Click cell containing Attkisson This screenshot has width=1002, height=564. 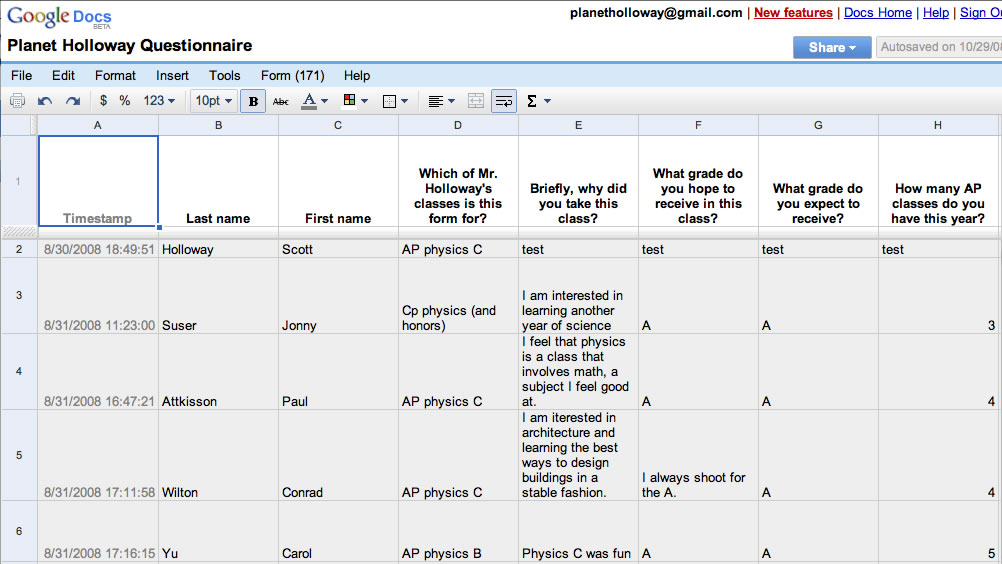click(x=218, y=372)
